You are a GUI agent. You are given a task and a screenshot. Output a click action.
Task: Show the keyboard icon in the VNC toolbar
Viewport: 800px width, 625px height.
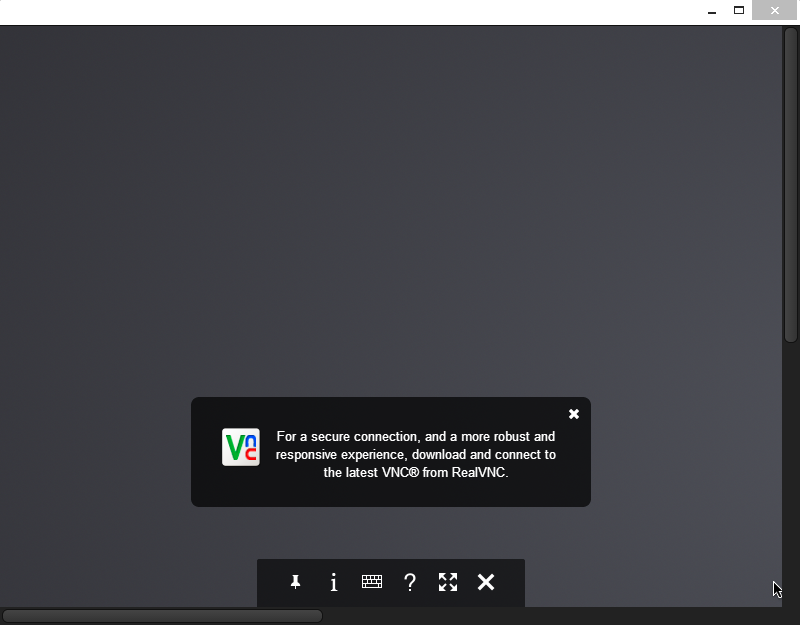371,582
